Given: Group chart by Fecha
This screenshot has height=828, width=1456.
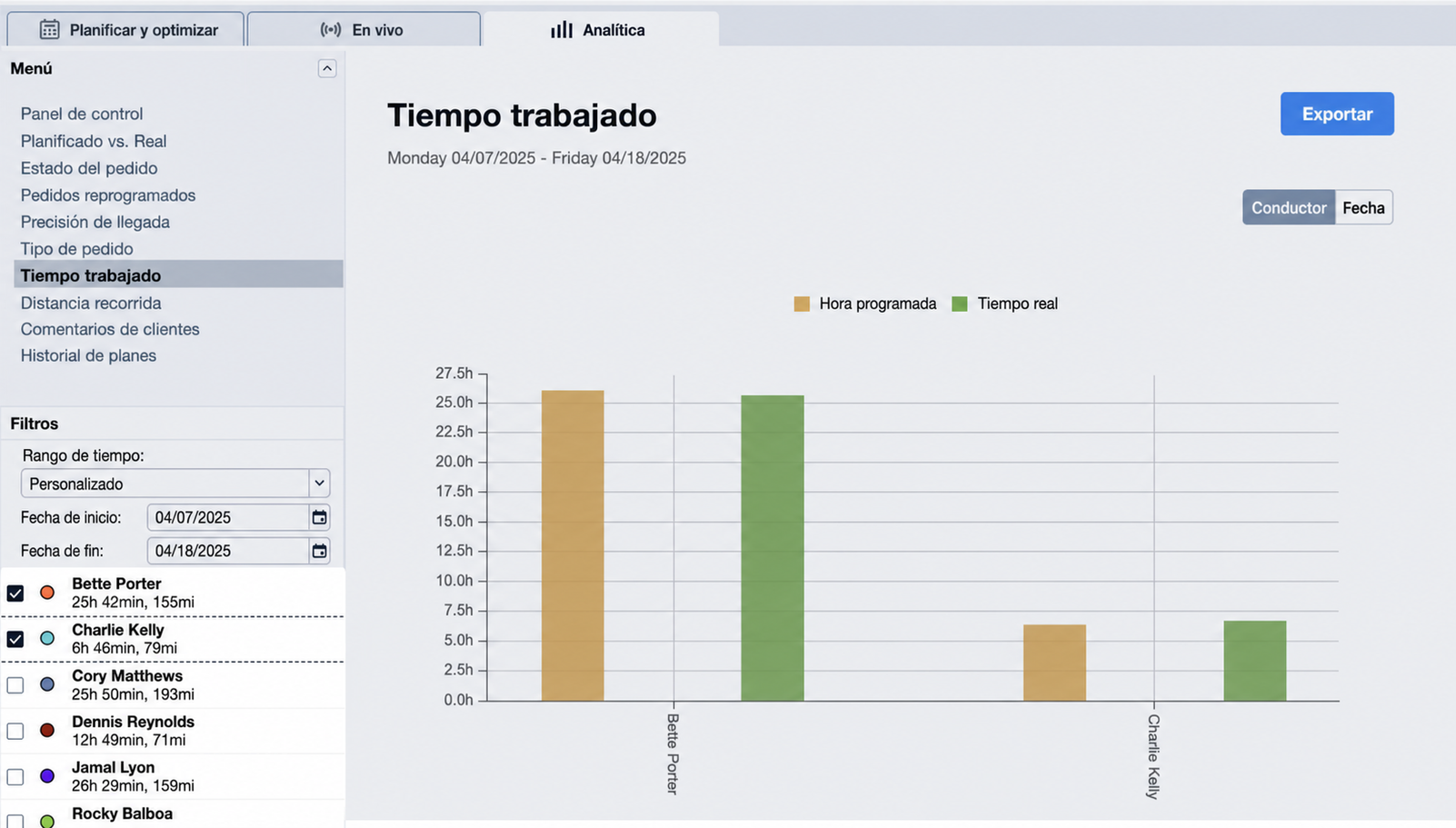Looking at the screenshot, I should 1363,207.
